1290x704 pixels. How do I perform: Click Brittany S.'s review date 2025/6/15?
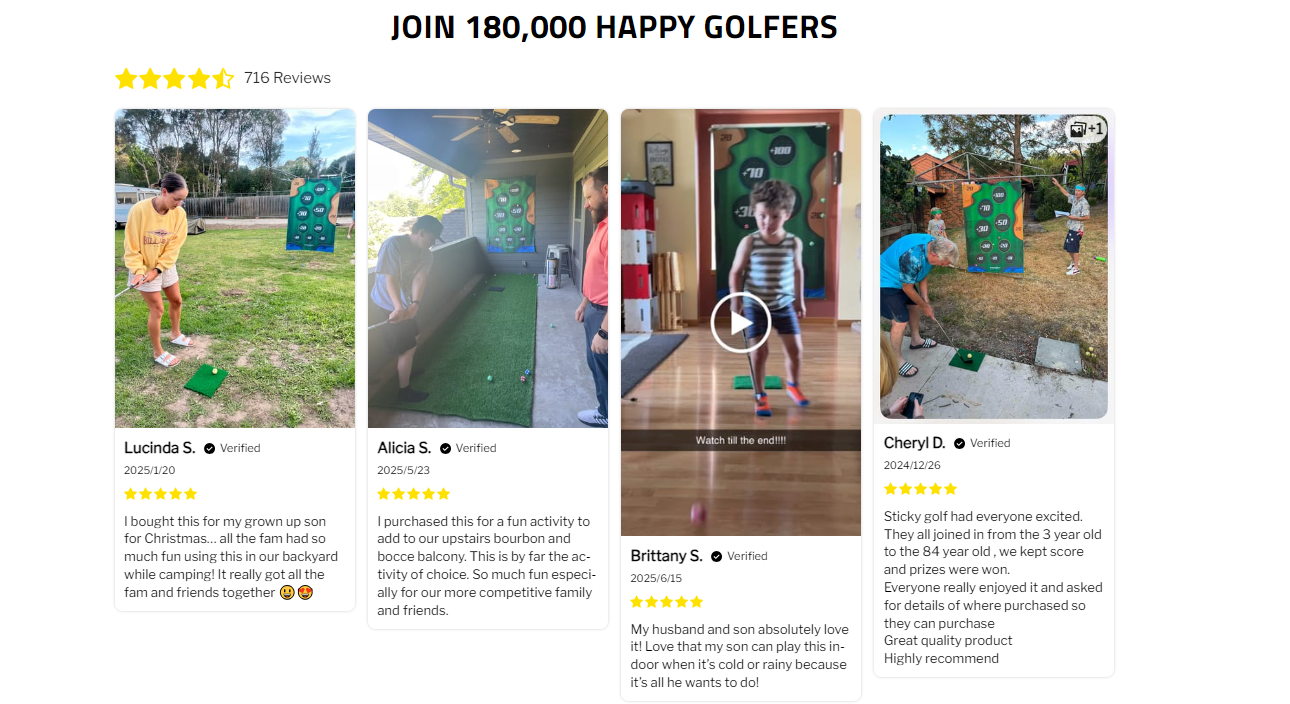[x=658, y=578]
